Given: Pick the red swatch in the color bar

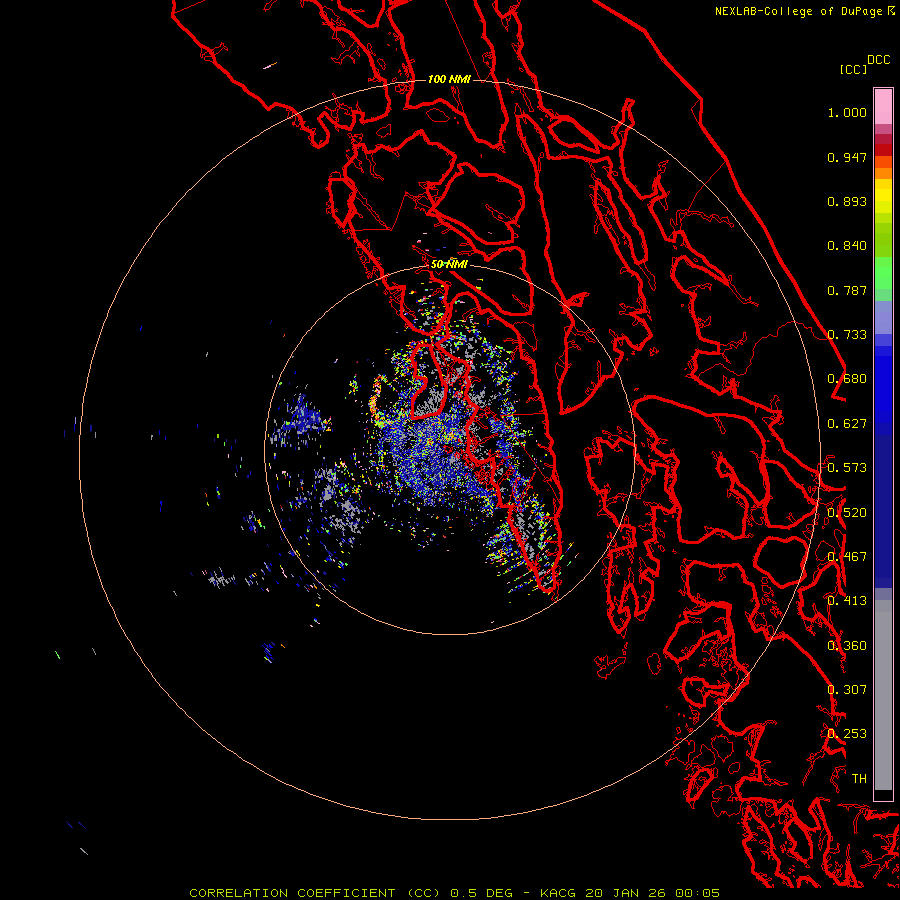Looking at the screenshot, I should pyautogui.click(x=883, y=149).
